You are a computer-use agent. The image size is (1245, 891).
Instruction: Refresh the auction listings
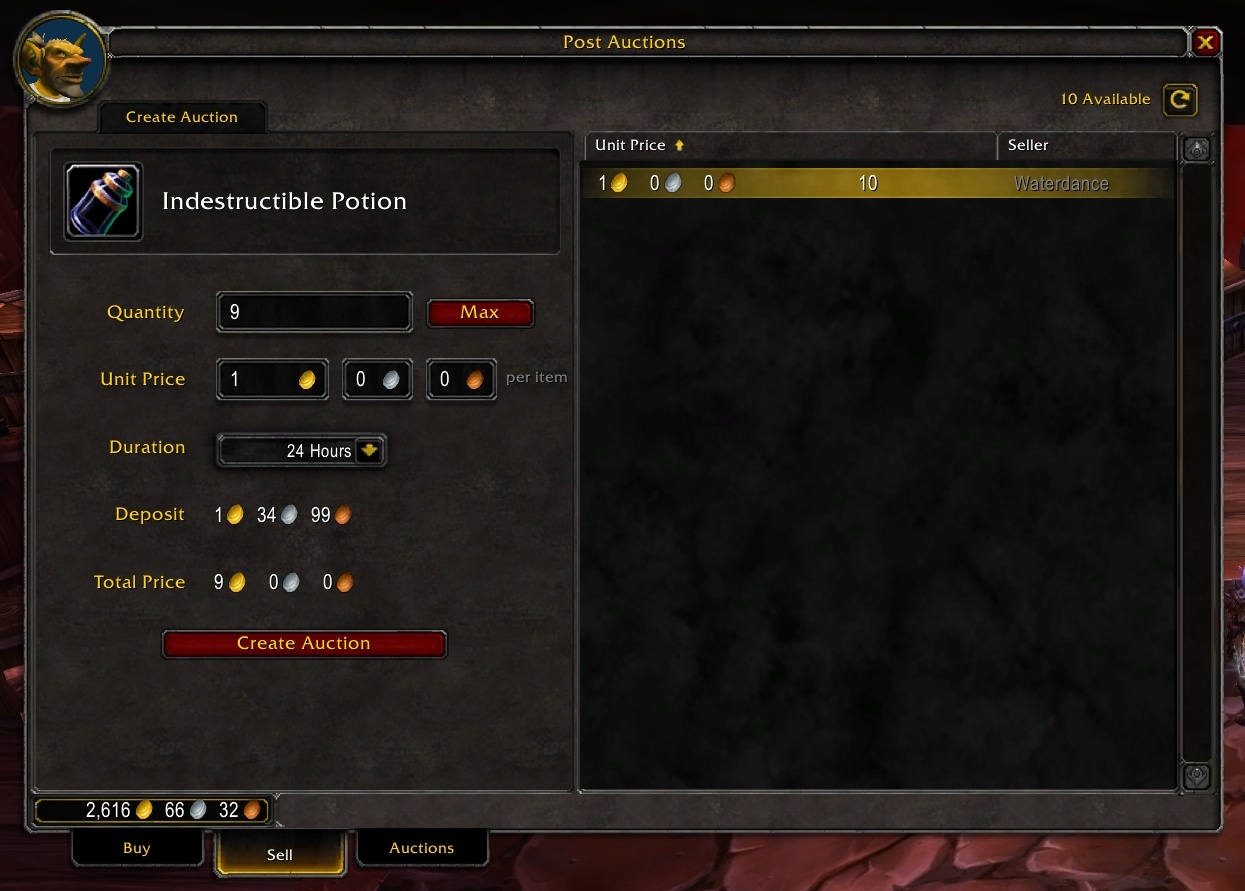click(x=1180, y=99)
